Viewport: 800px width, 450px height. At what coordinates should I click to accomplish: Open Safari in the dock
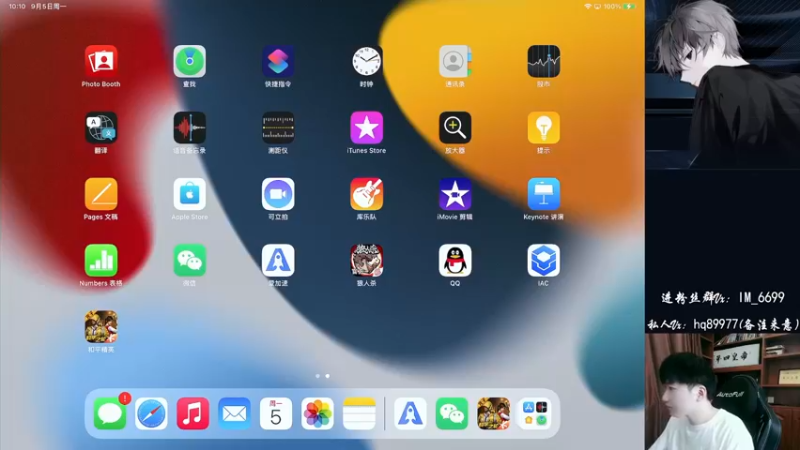152,413
